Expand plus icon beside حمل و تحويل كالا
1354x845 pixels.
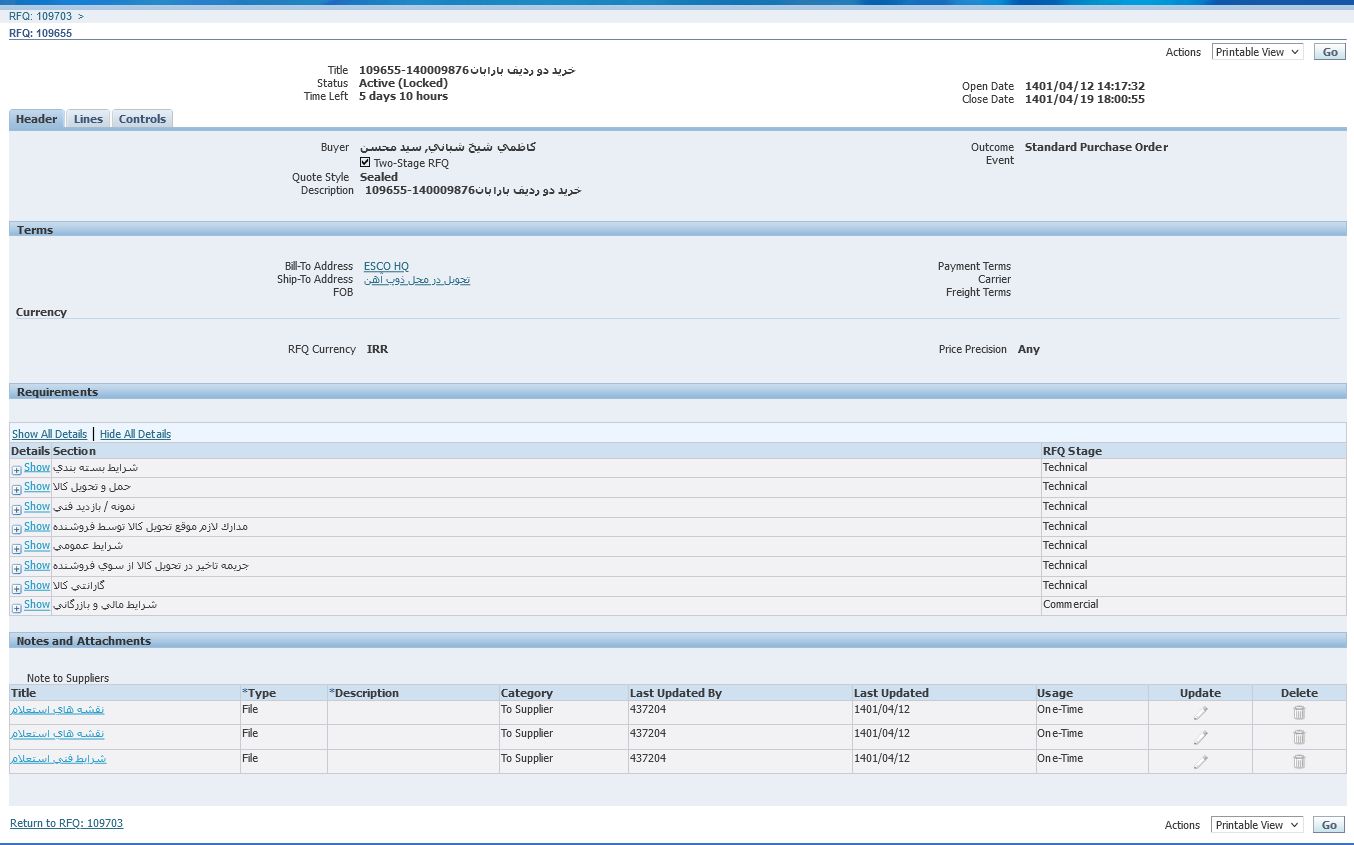click(17, 490)
